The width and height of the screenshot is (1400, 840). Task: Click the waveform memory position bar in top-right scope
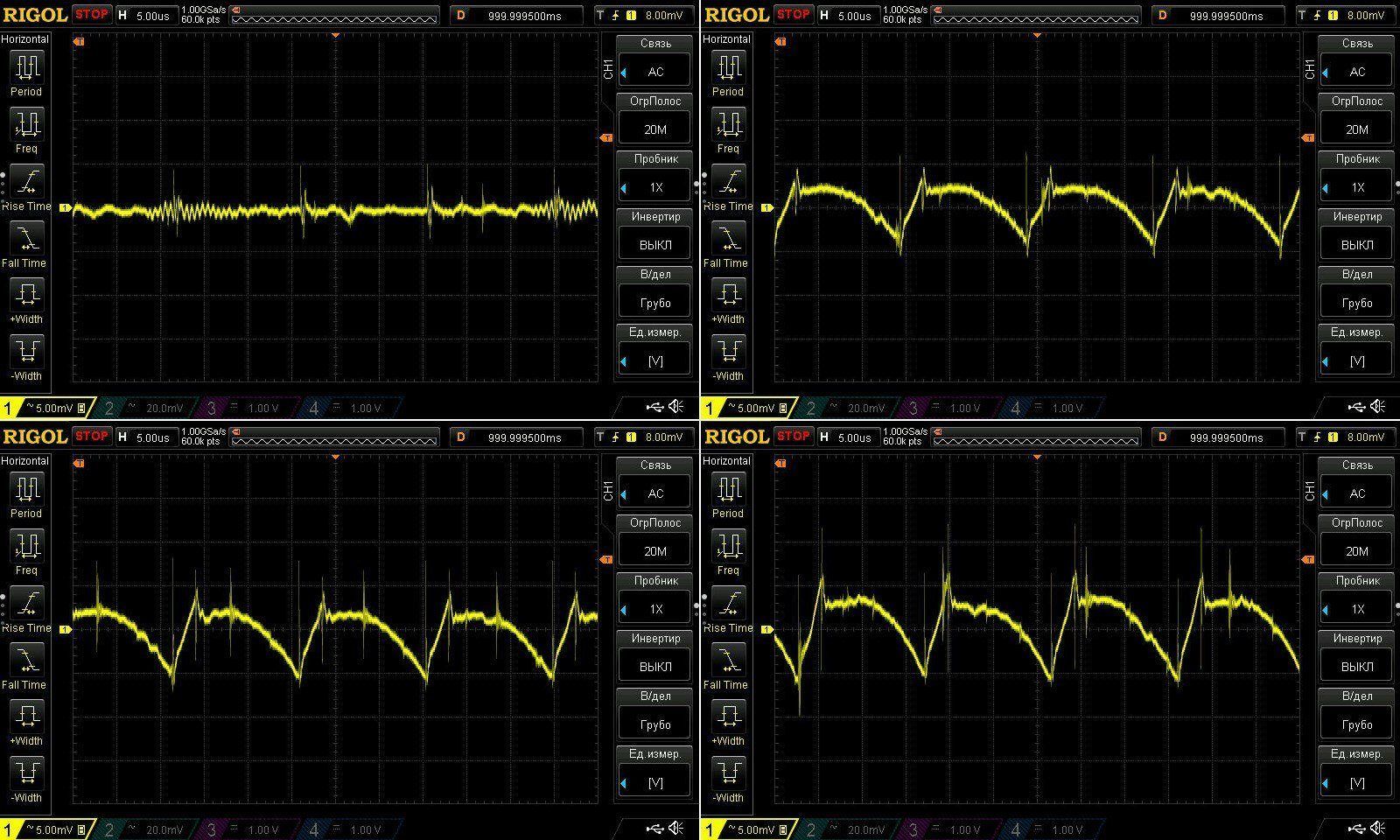pos(1036,16)
